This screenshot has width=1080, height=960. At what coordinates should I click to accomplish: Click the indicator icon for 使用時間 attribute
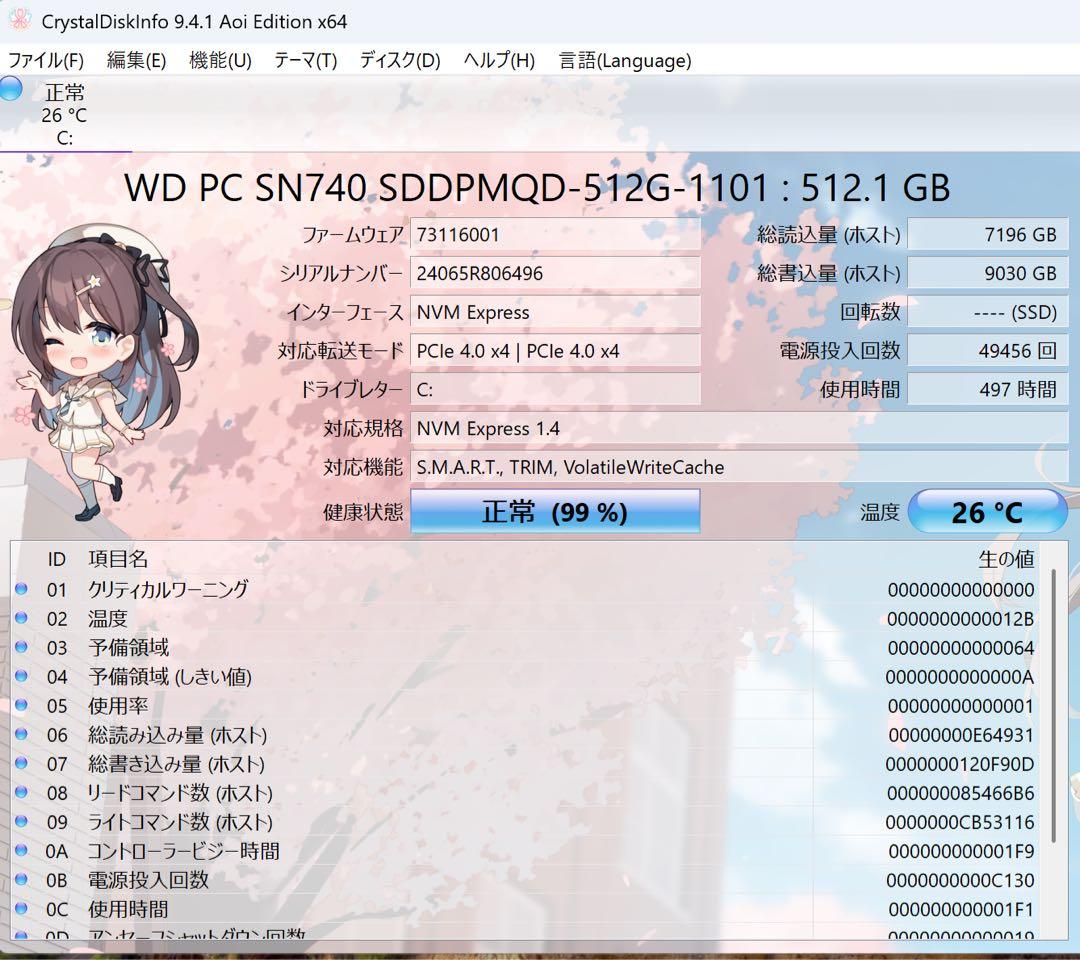pos(21,909)
